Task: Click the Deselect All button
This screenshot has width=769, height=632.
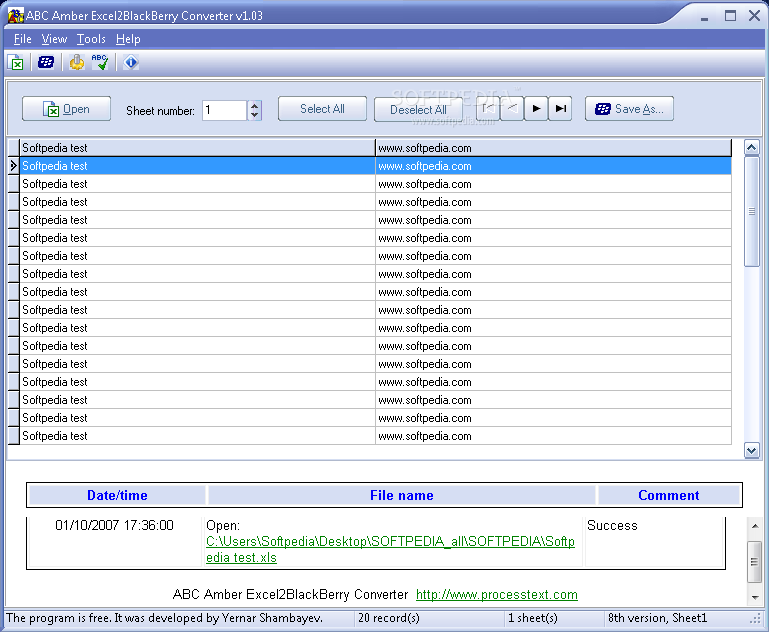Action: (x=418, y=109)
